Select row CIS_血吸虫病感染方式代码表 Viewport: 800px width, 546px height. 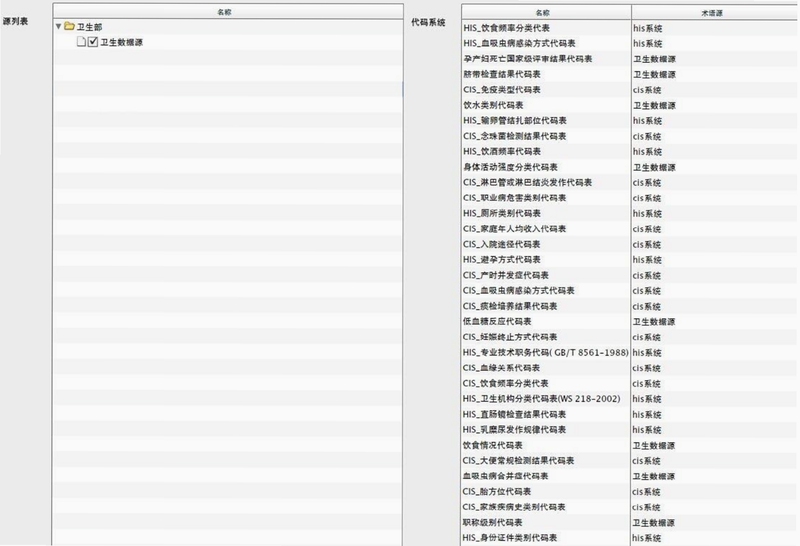pyautogui.click(x=630, y=290)
